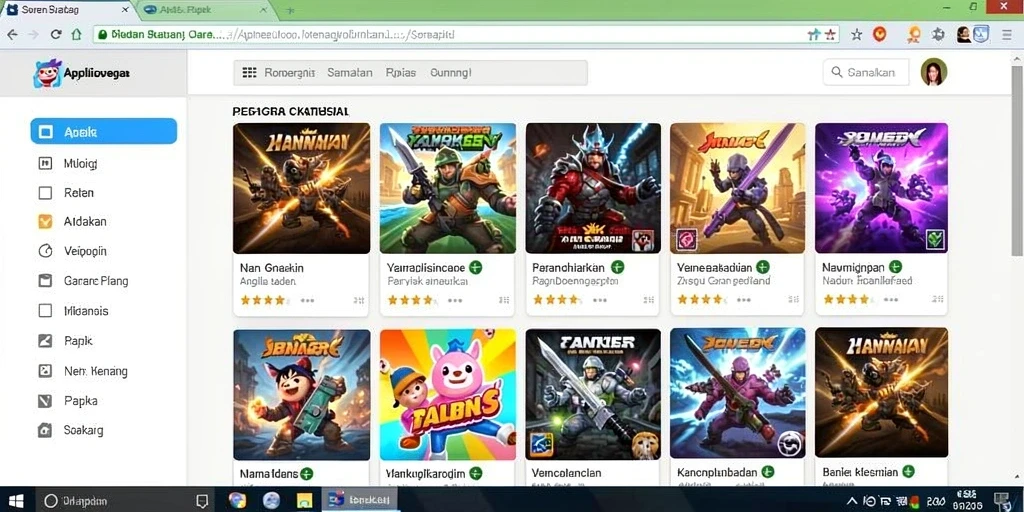Switch to the first browser tab
Screen dimensions: 1024x512
[69, 10]
